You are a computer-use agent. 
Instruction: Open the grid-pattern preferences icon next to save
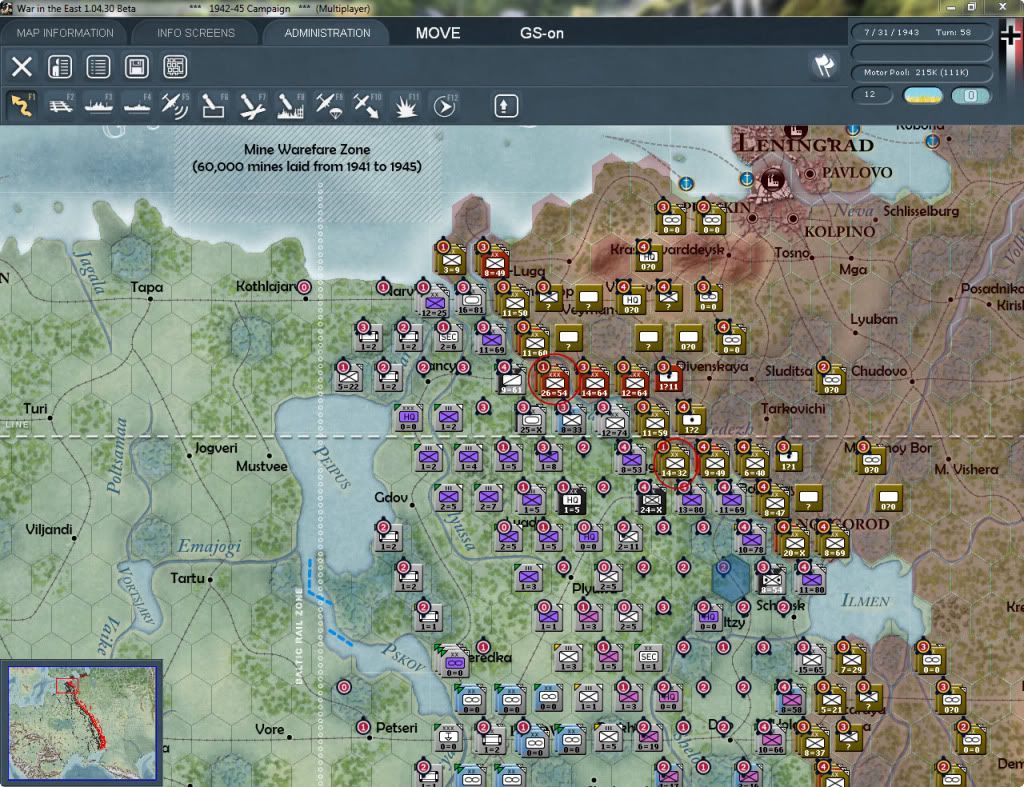click(175, 67)
